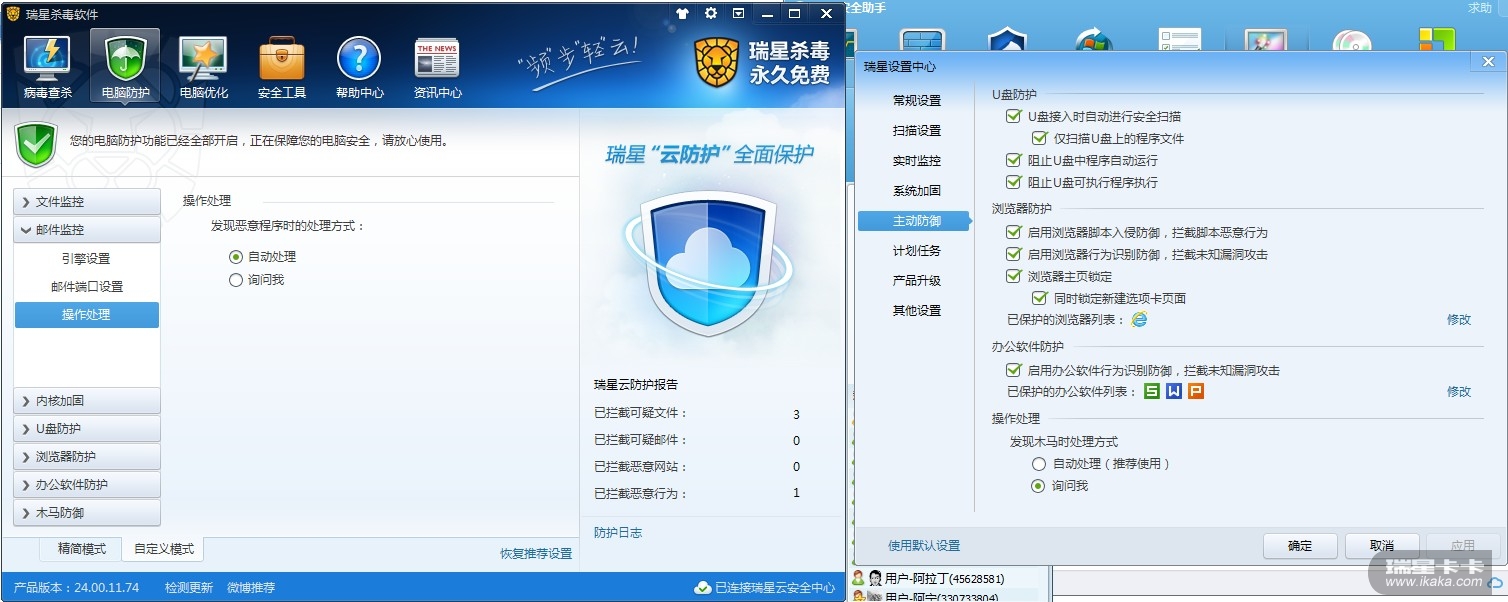Expand the 办公软件防护 section
Image resolution: width=1508 pixels, height=602 pixels.
point(87,485)
